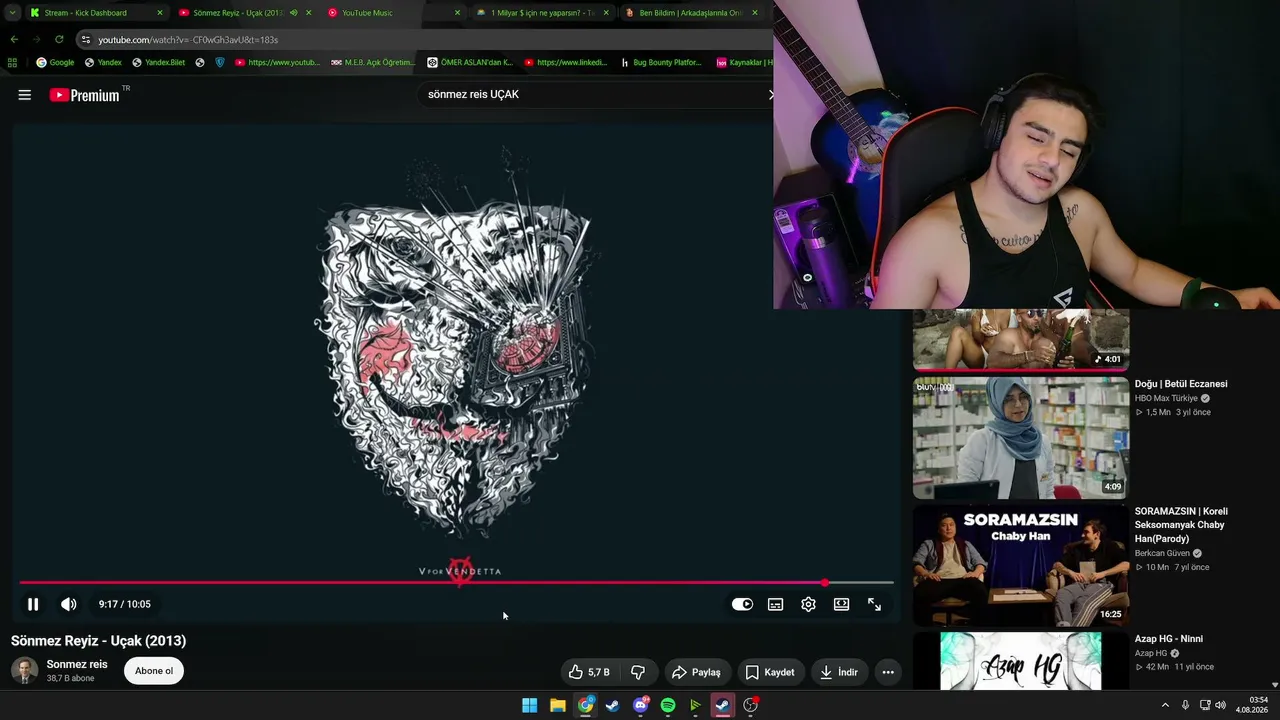Image resolution: width=1280 pixels, height=720 pixels.
Task: Open the 1 Milyar $ için ne yaparsın tab
Action: (542, 13)
